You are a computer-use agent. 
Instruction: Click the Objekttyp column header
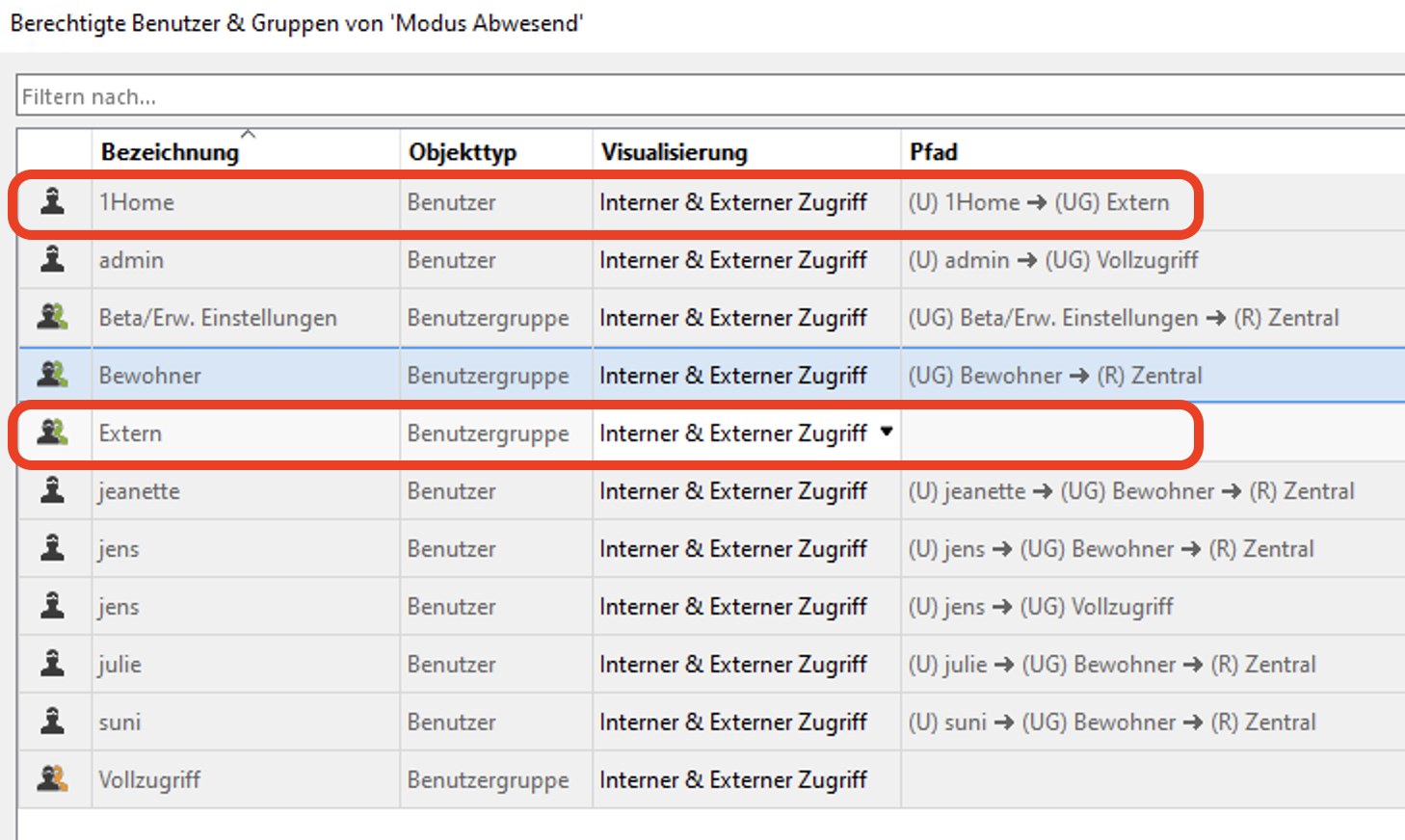tap(463, 152)
